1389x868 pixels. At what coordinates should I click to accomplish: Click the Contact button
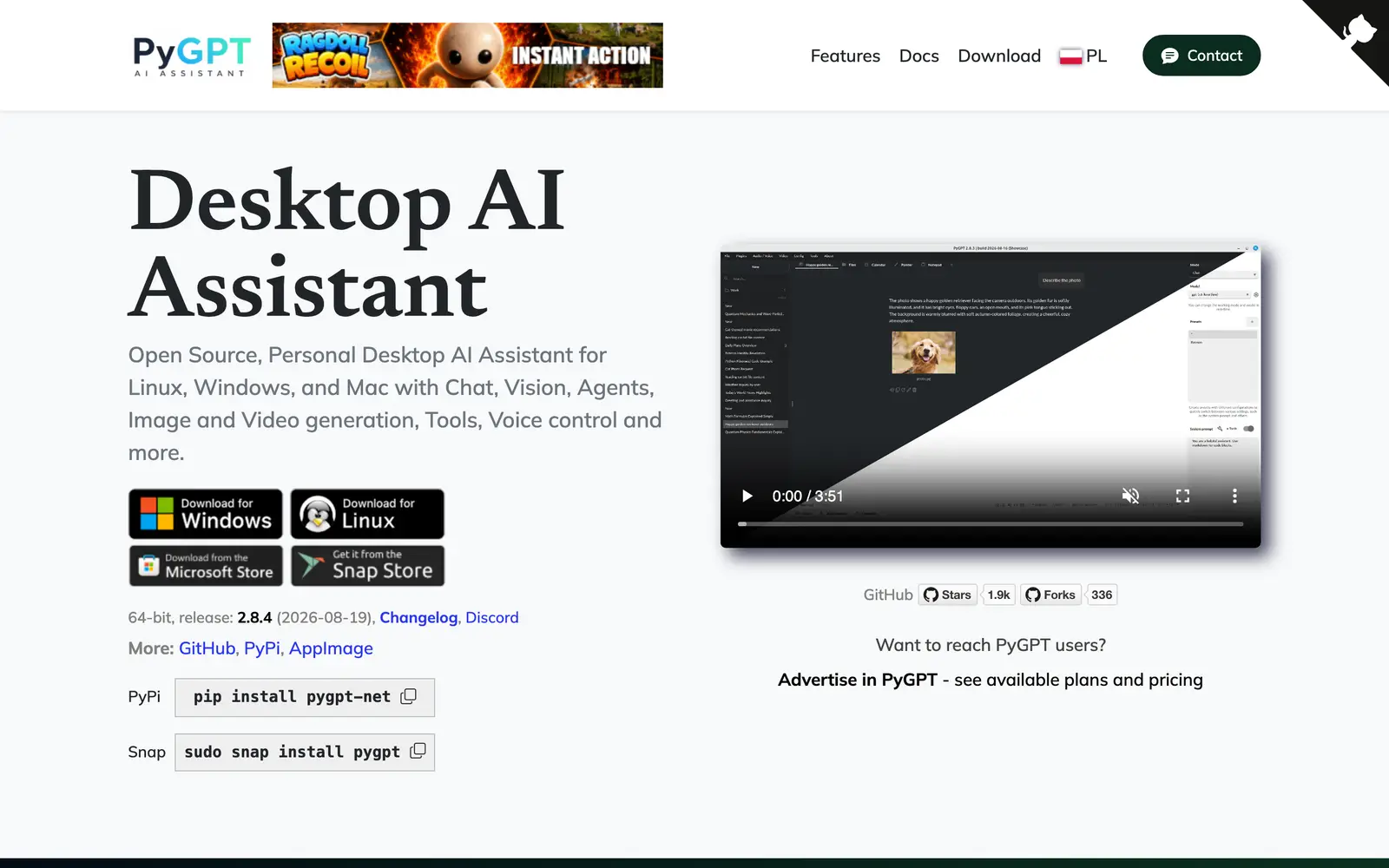(x=1201, y=56)
